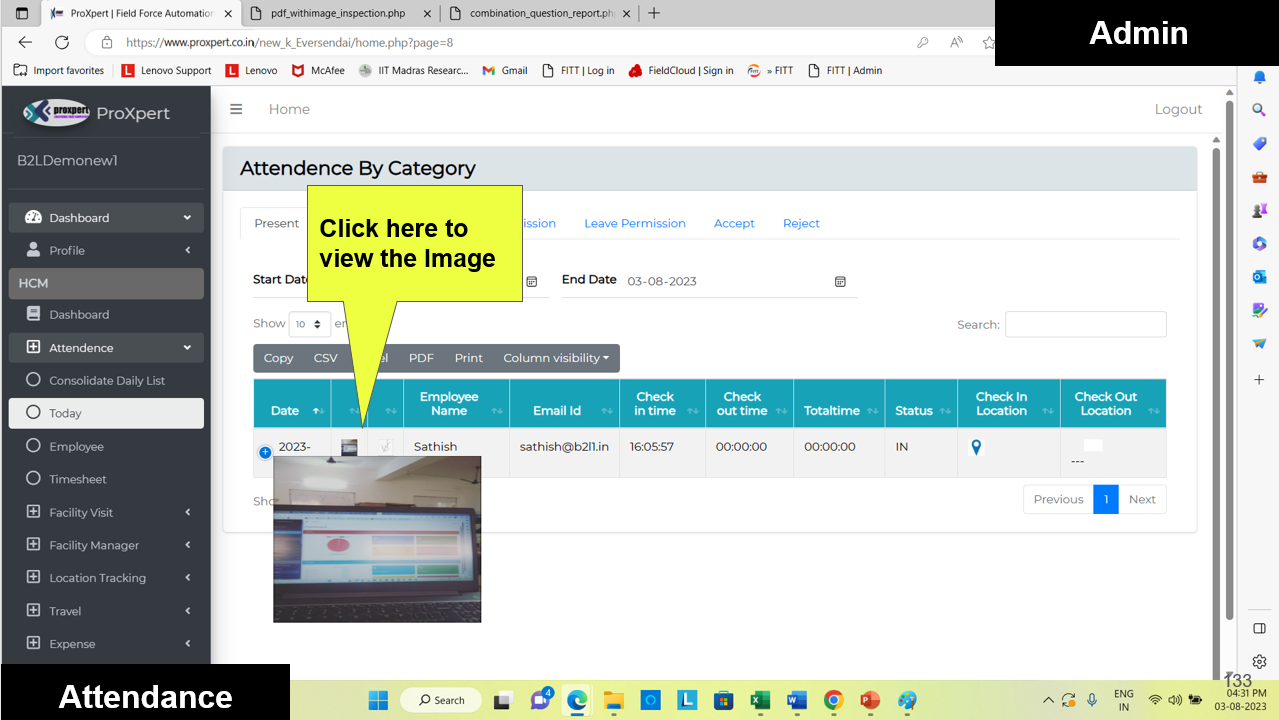This screenshot has height=720, width=1279.
Task: Select the Timesheet sidebar option
Action: (x=77, y=479)
